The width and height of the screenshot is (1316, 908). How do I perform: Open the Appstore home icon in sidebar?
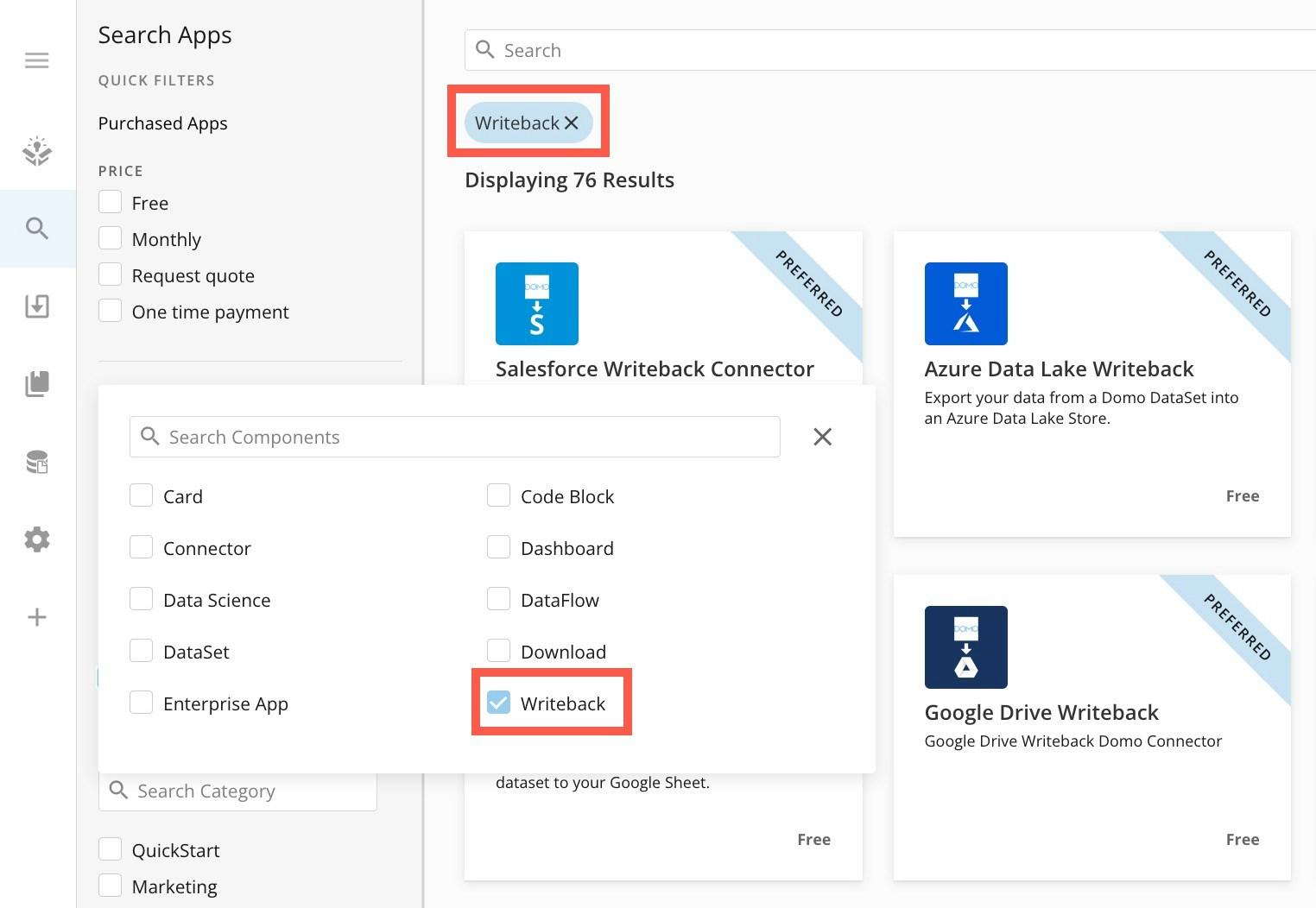coord(37,150)
